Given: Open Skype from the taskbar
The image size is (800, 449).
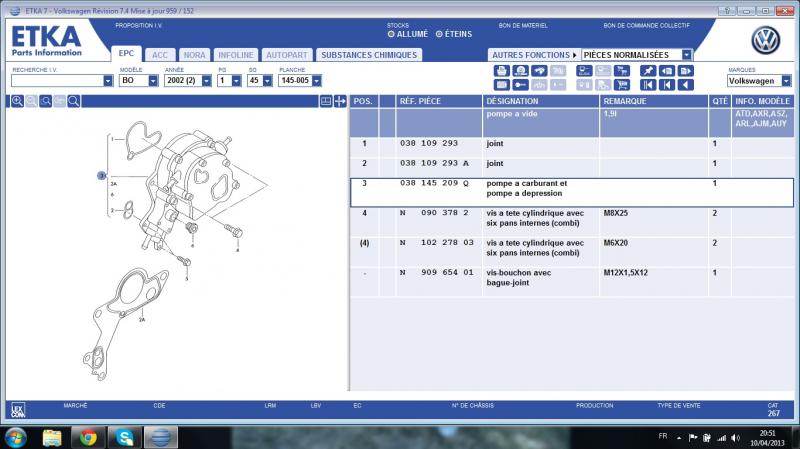Looking at the screenshot, I should [124, 438].
